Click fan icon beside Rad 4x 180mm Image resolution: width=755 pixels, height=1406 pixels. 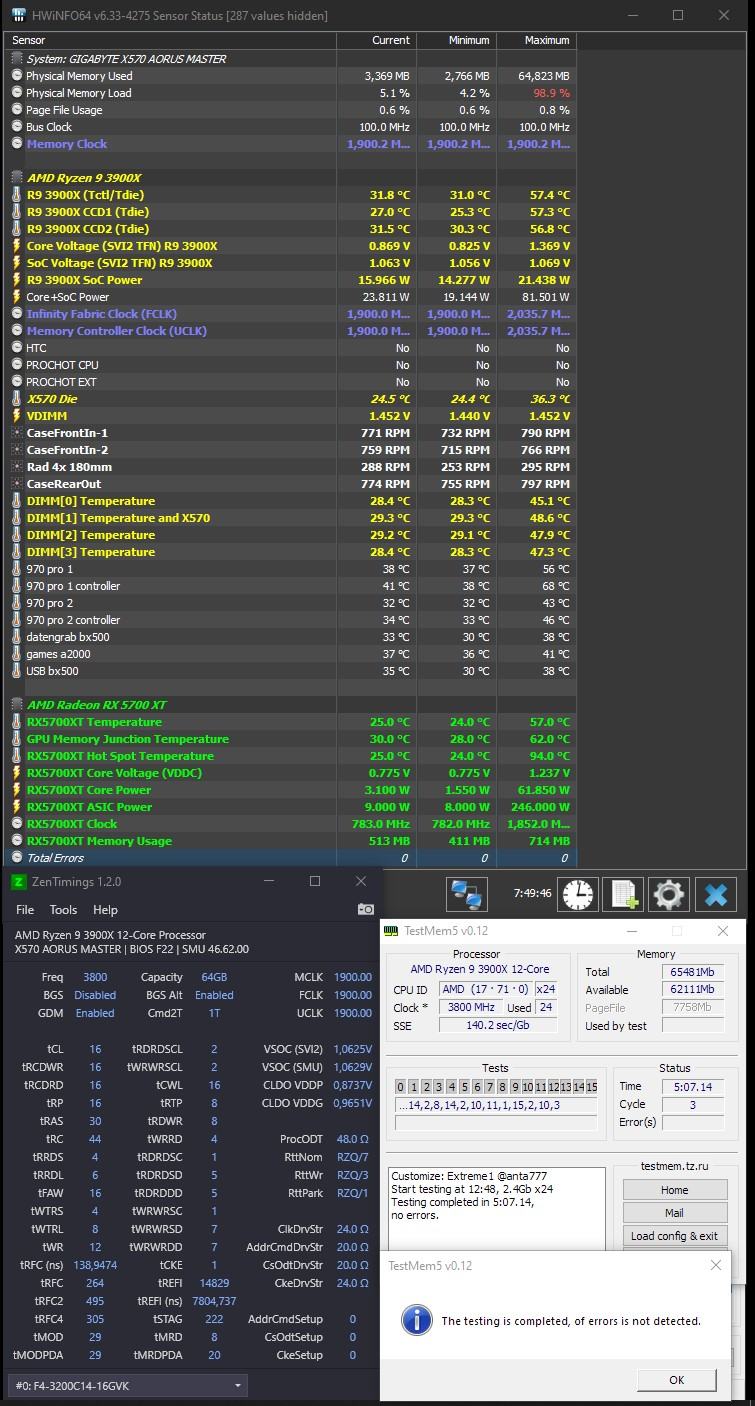16,467
